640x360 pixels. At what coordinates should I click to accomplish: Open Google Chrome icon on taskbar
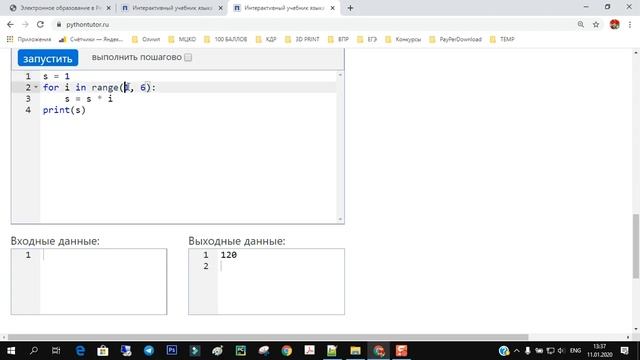287,351
